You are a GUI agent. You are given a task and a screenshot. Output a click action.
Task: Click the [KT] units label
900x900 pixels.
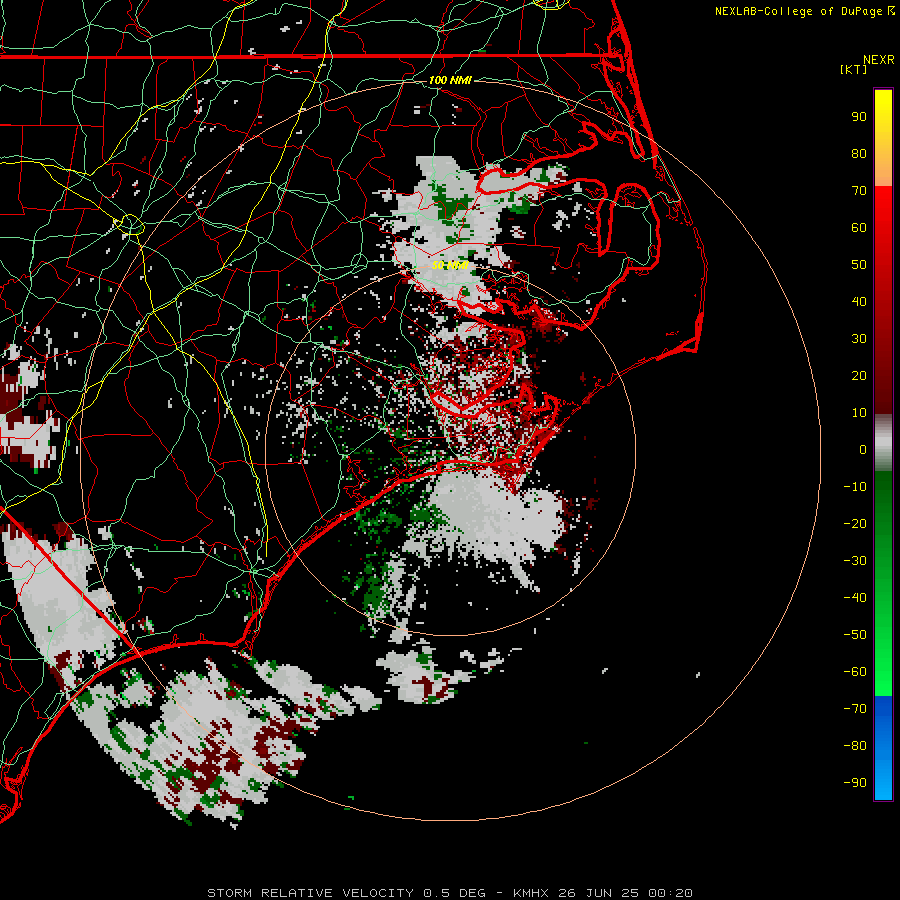point(854,69)
